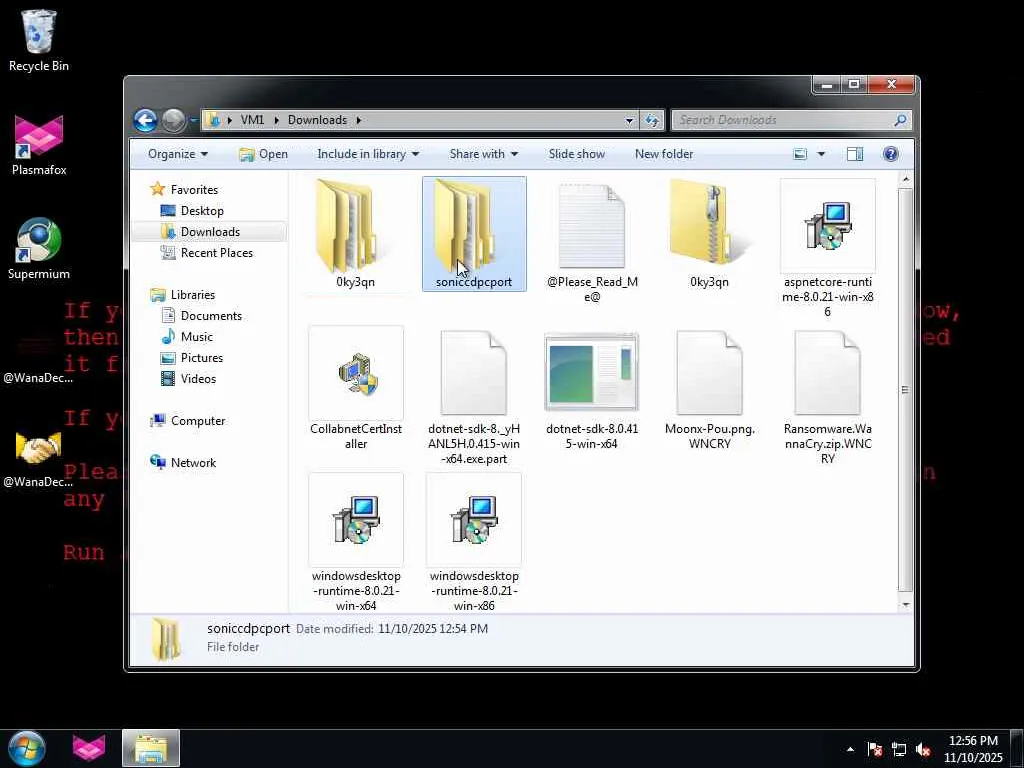Select Network in navigation pane

coord(193,462)
